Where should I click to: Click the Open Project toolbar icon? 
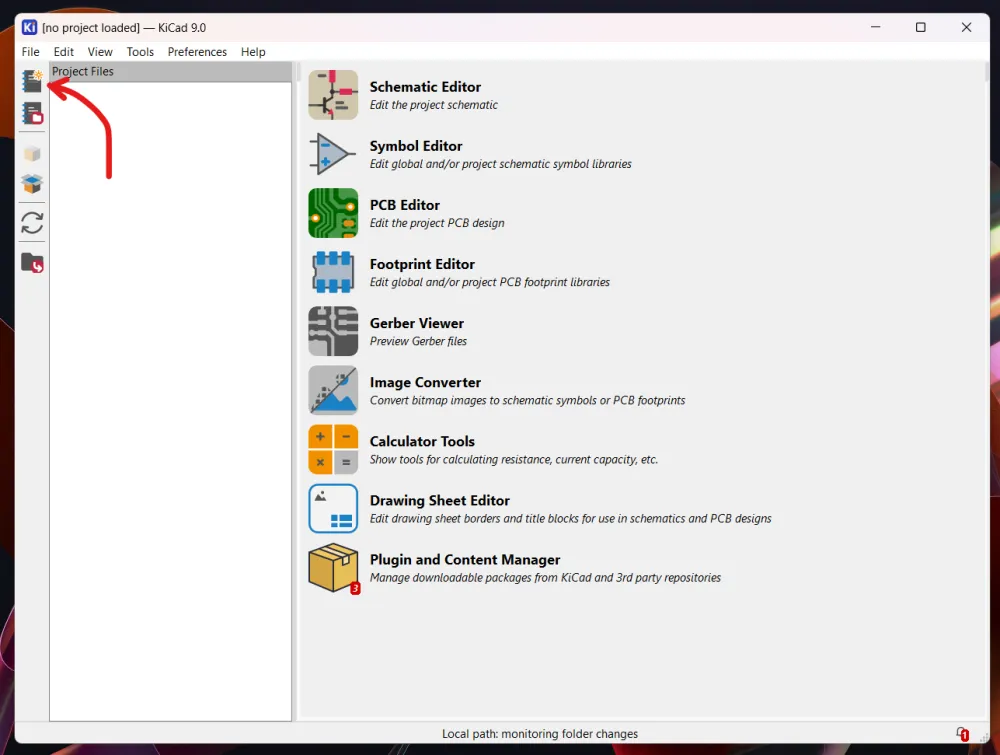[x=32, y=114]
